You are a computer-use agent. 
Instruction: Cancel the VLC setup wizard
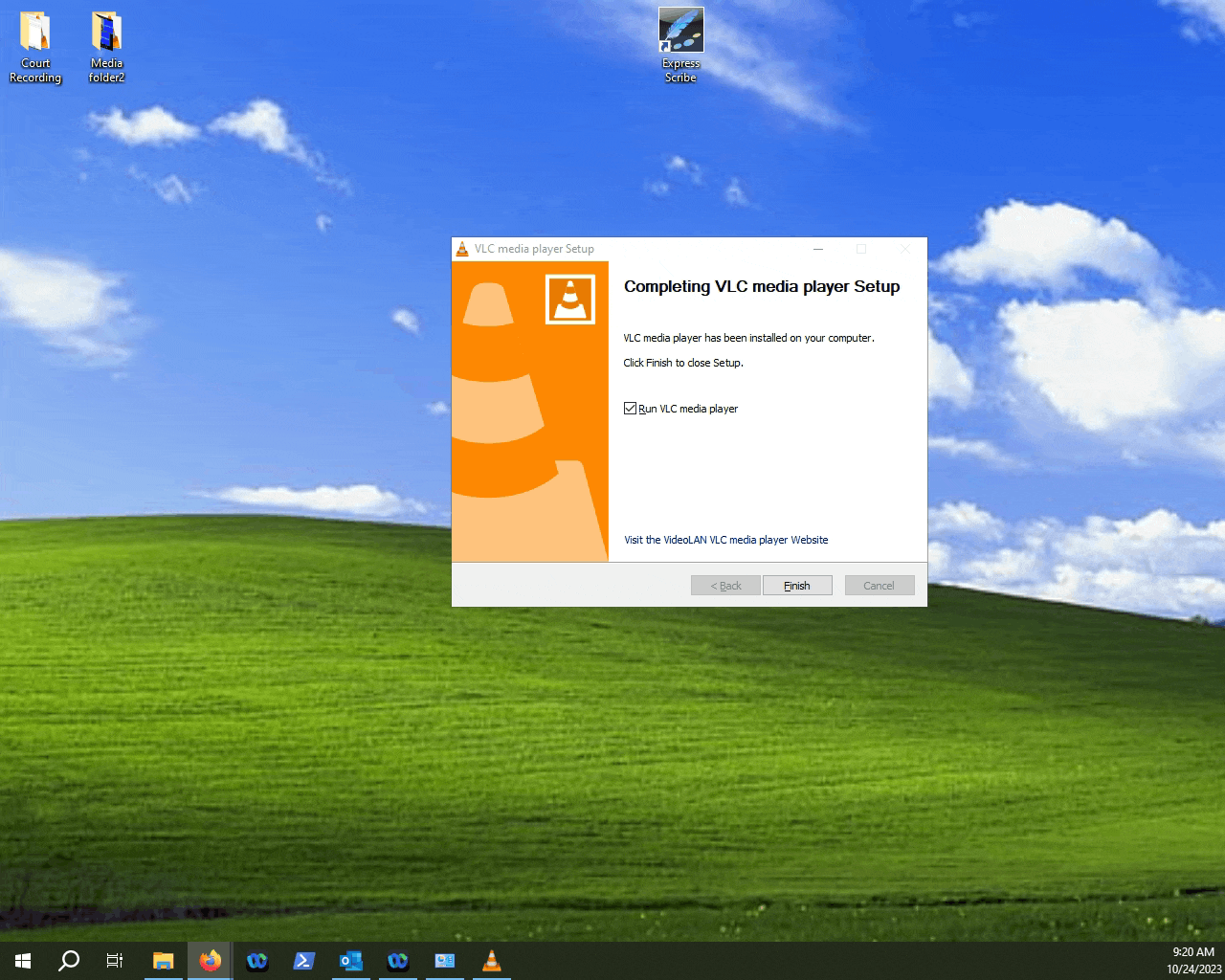click(879, 585)
